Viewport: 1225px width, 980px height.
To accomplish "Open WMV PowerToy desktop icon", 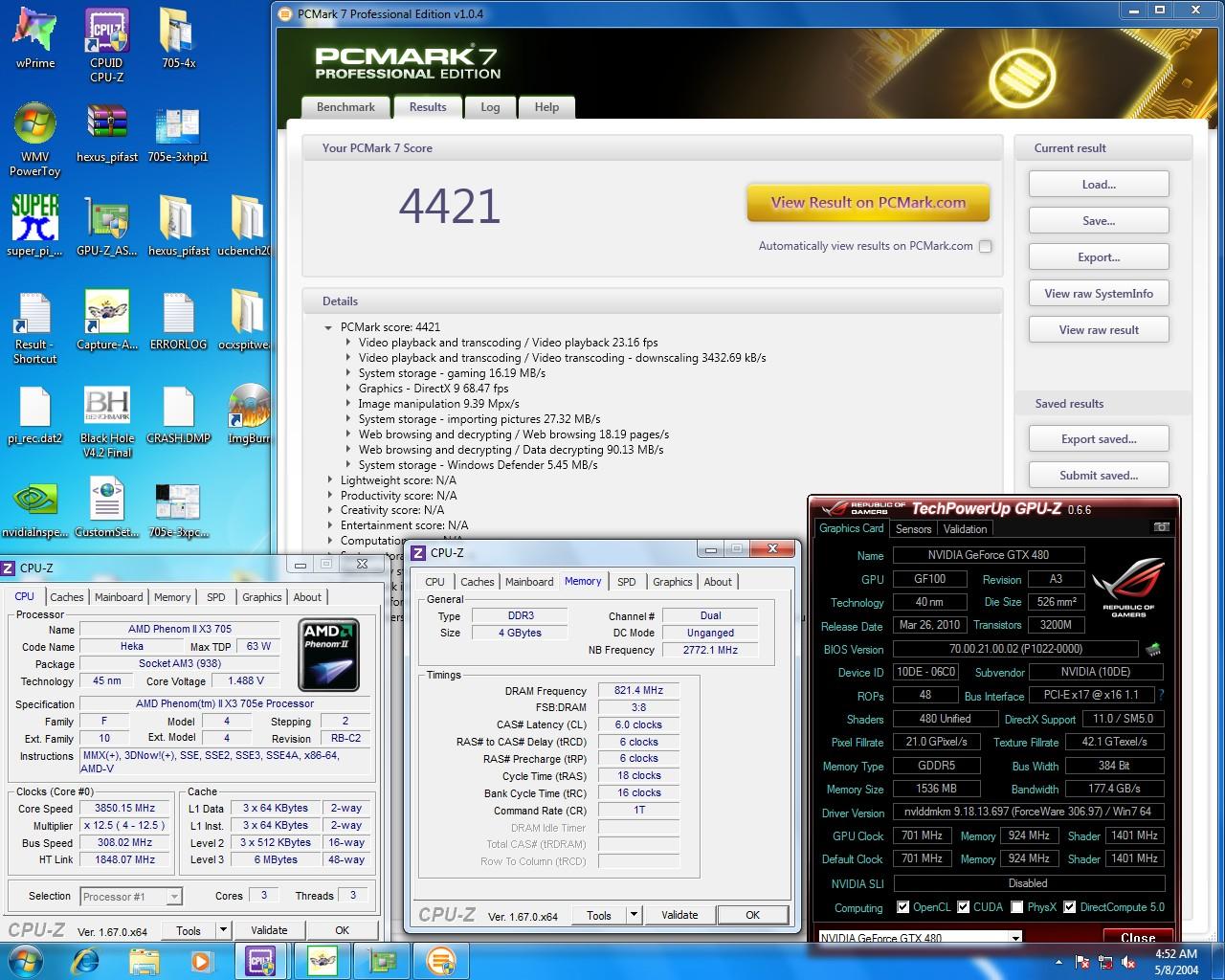I will pyautogui.click(x=34, y=140).
